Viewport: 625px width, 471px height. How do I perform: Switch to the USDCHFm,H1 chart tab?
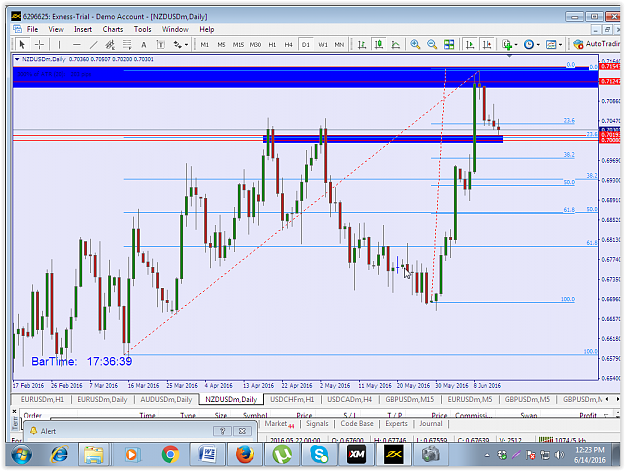coord(292,399)
